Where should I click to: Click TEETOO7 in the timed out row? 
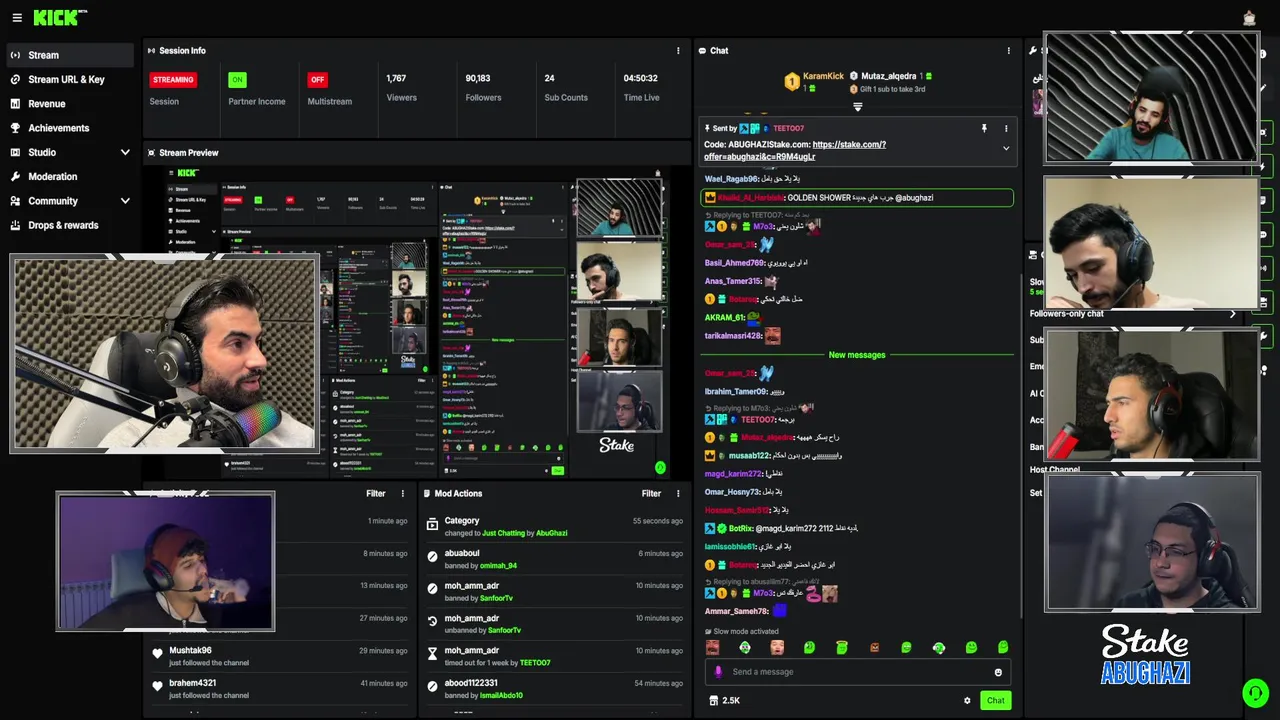coord(535,663)
